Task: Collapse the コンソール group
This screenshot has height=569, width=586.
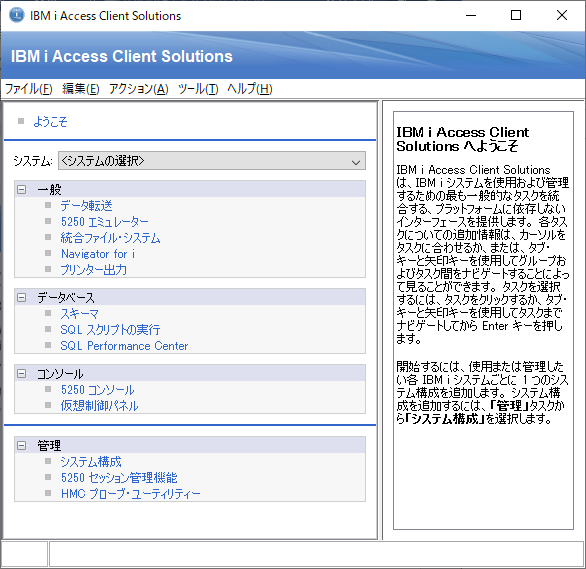Action: pyautogui.click(x=22, y=374)
